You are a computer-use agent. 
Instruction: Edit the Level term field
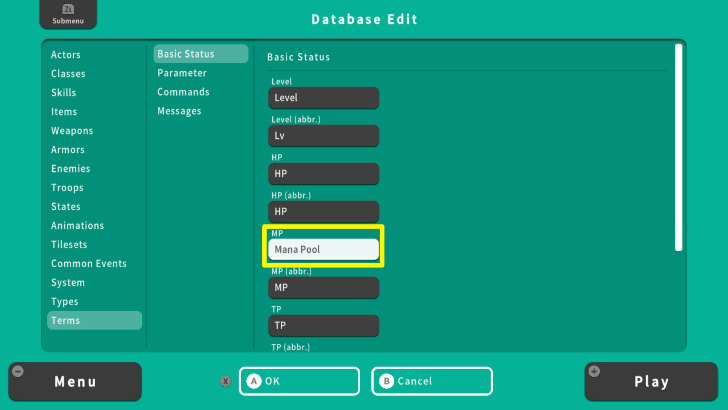324,98
